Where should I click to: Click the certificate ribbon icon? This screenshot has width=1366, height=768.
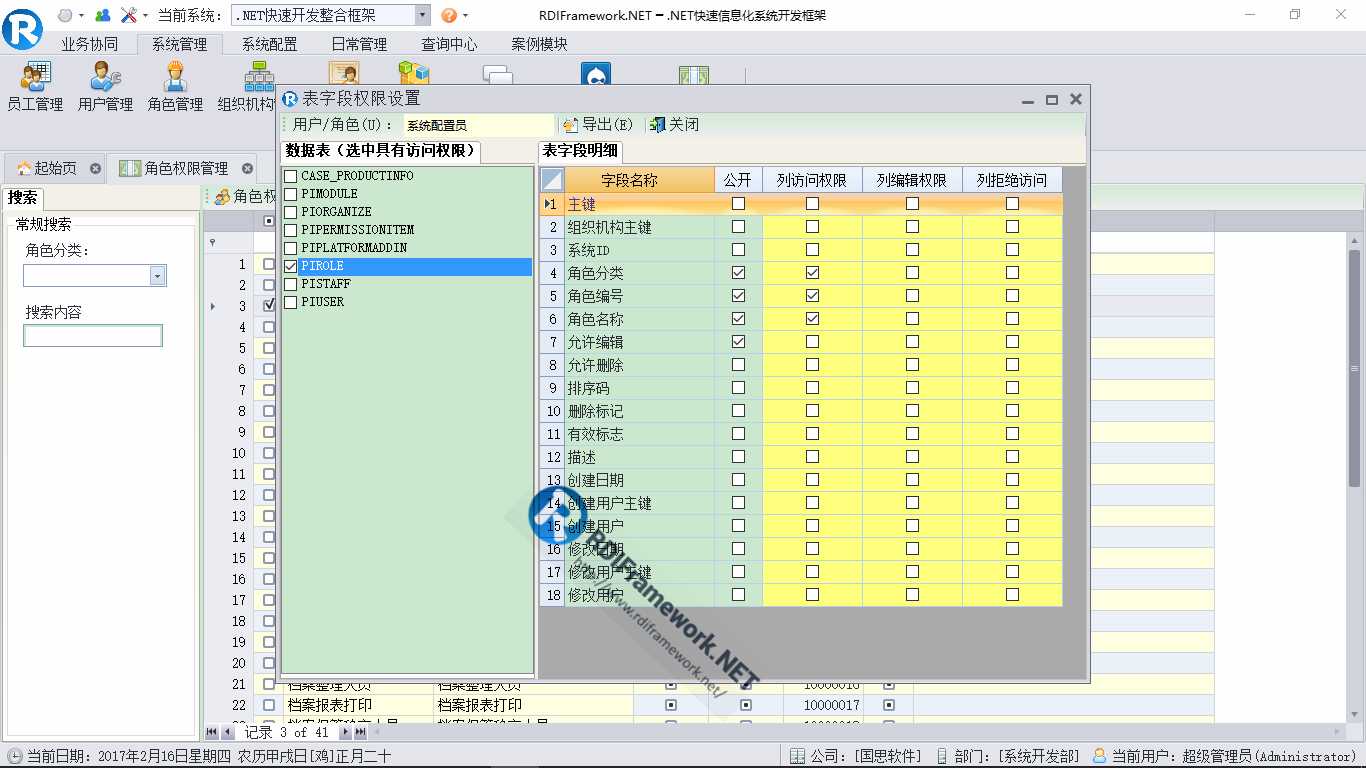[344, 73]
